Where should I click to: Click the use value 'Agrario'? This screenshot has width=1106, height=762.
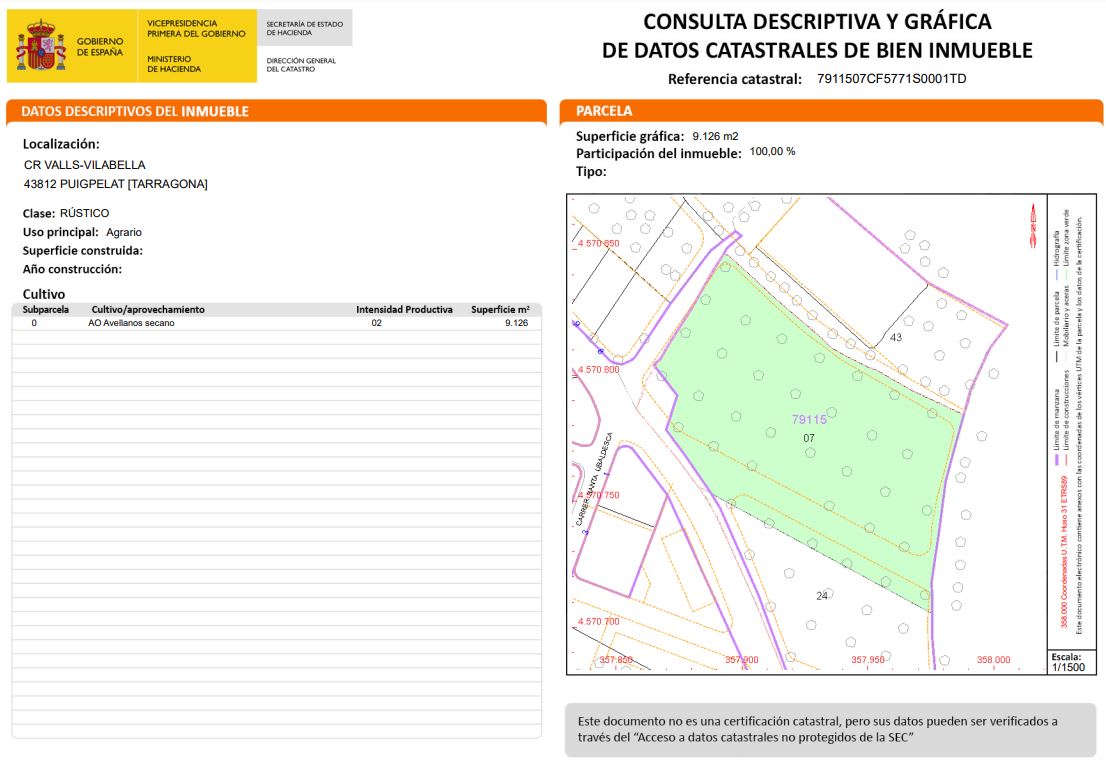click(x=124, y=232)
